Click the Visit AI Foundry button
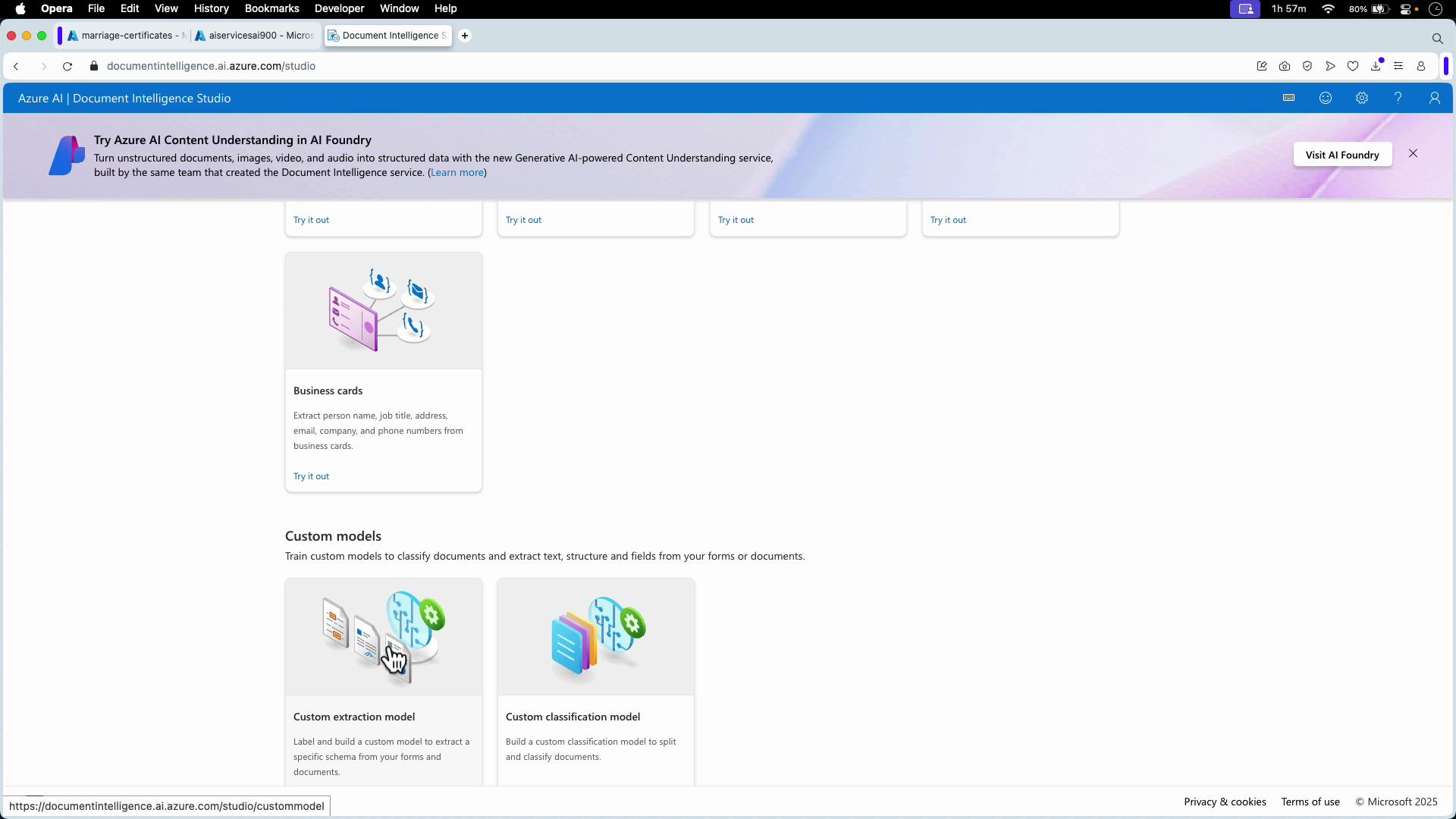The width and height of the screenshot is (1456, 819). 1342,155
